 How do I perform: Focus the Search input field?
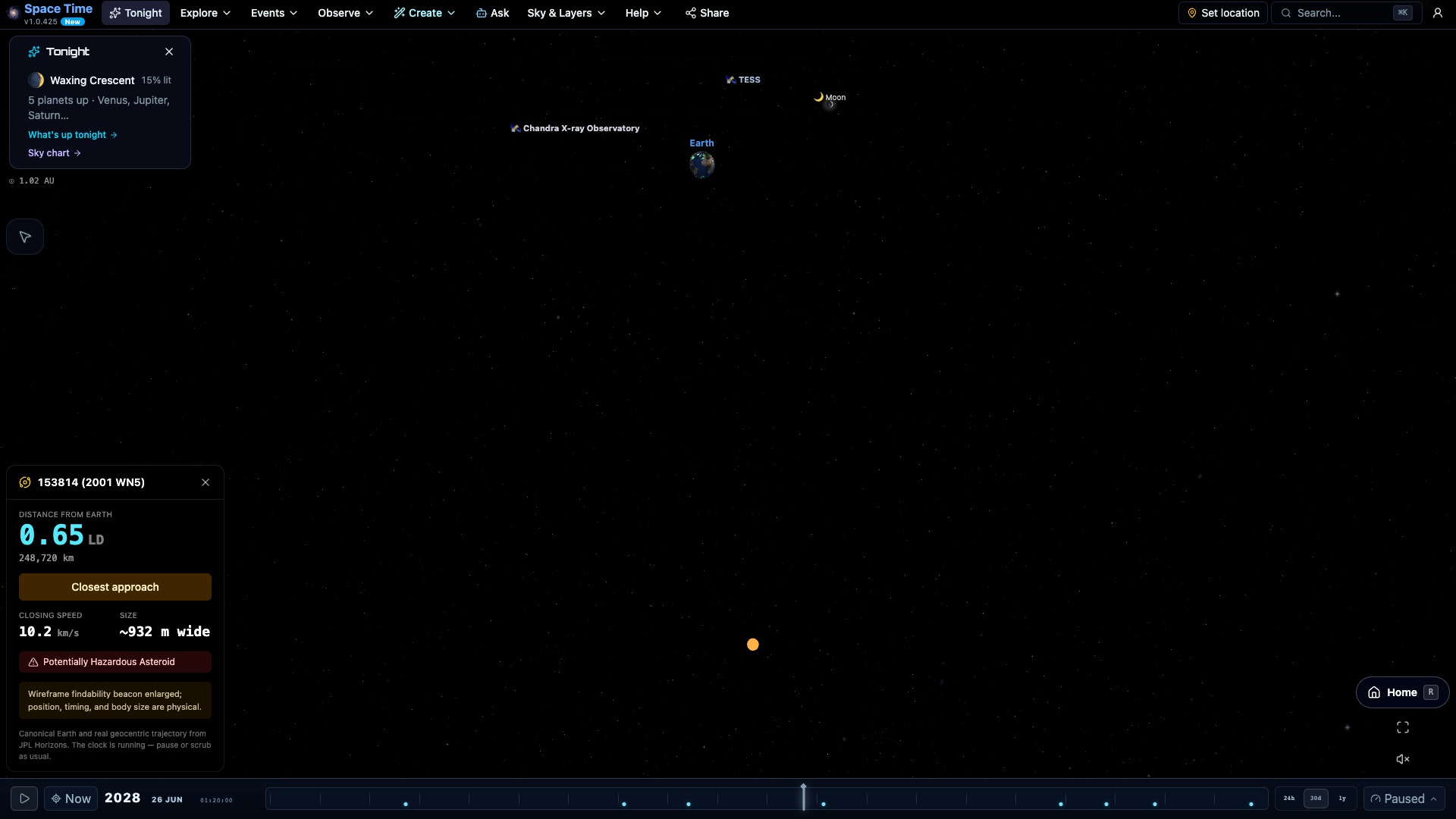[x=1346, y=13]
